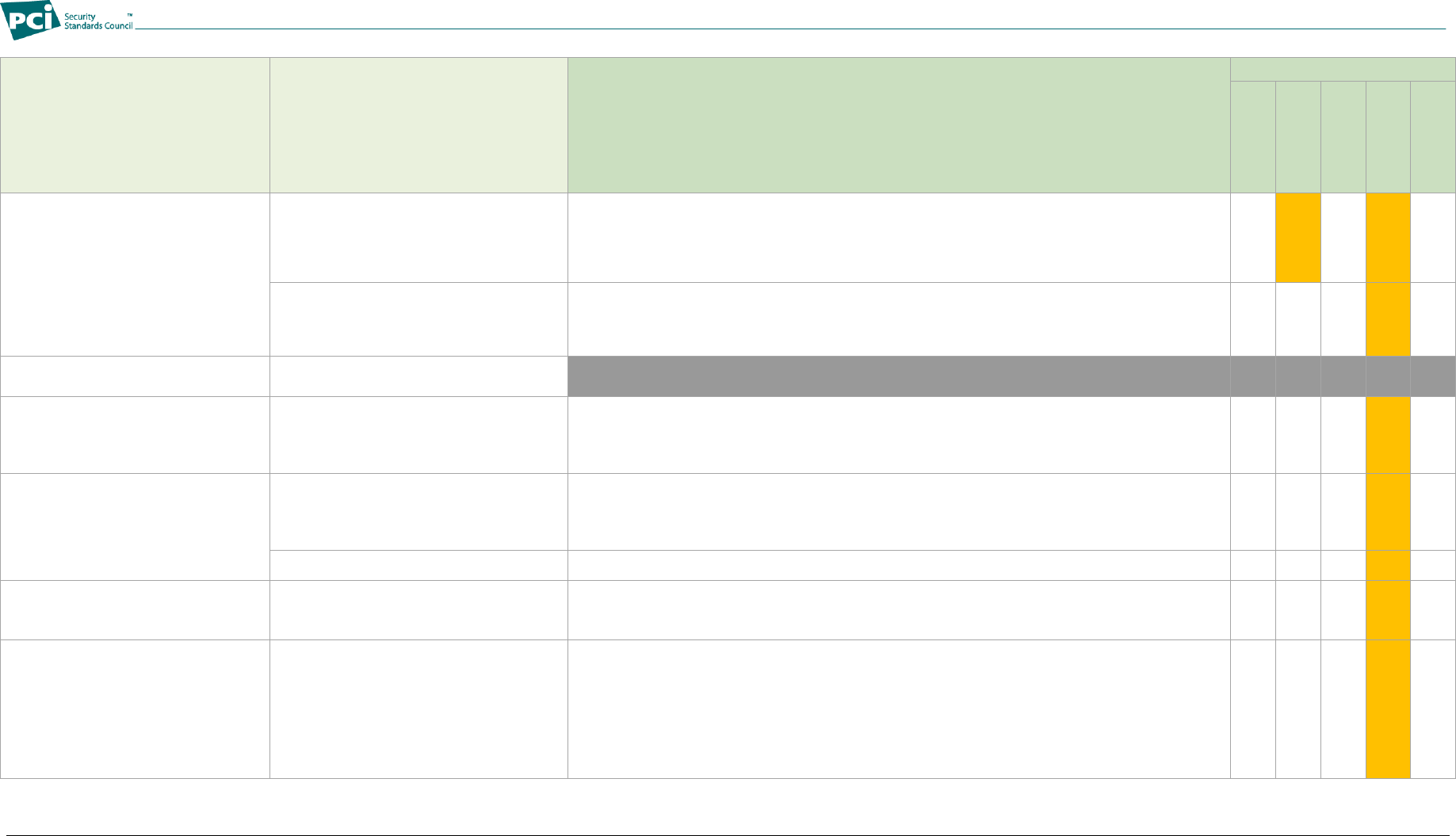Click the tallest wide white cell in the last table row
The height and width of the screenshot is (836, 1456).
tap(899, 709)
